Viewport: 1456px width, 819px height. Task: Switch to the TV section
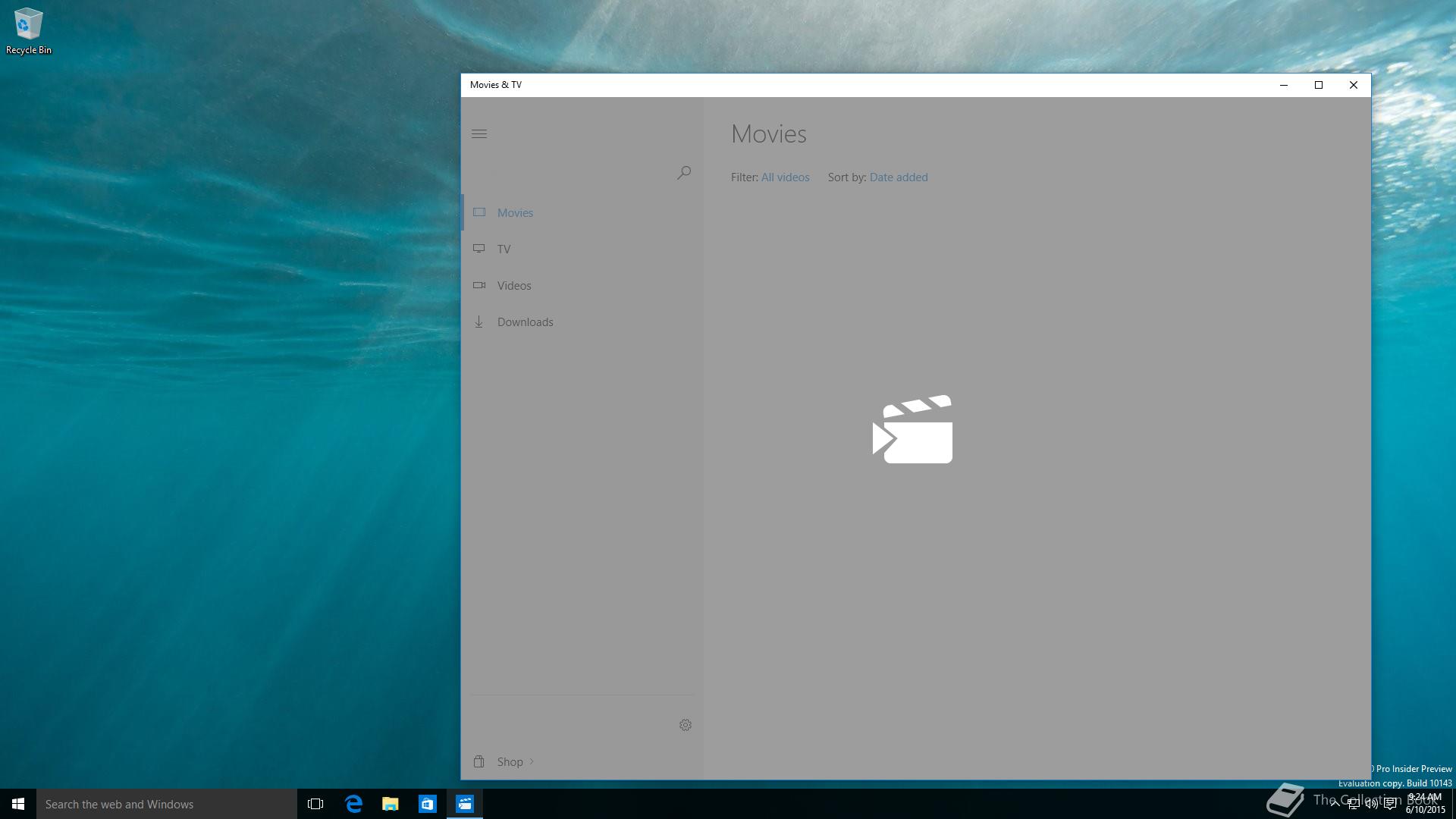582,249
